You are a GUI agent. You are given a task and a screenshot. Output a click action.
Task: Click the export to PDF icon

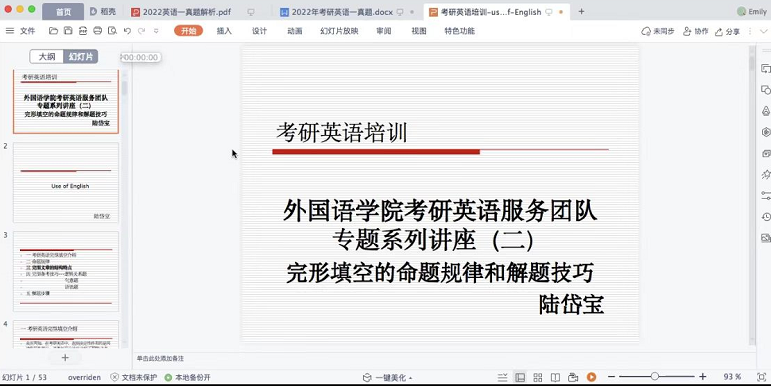(x=83, y=31)
